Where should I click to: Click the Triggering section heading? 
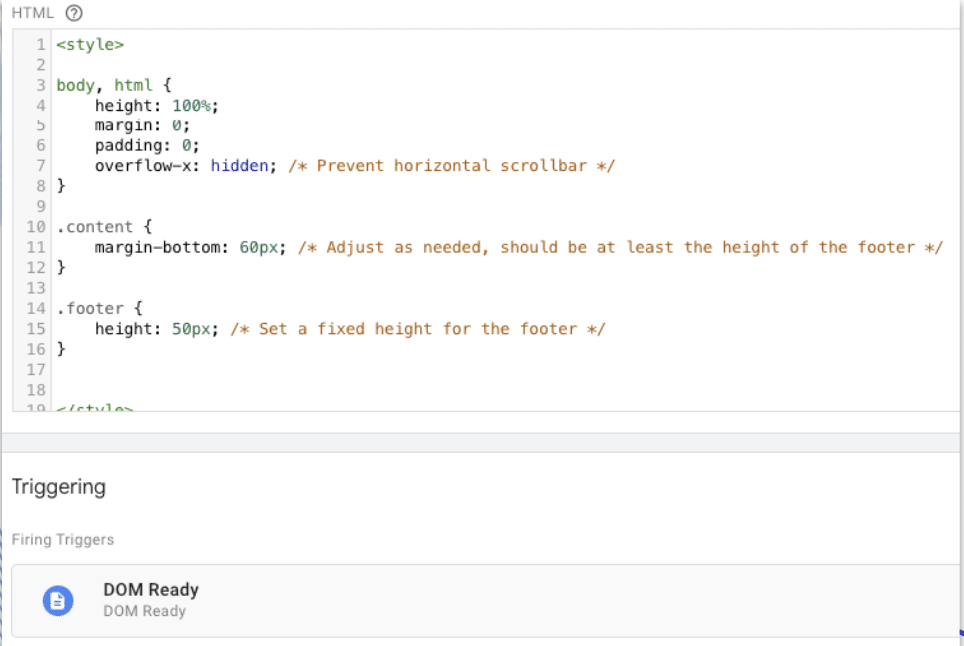59,487
